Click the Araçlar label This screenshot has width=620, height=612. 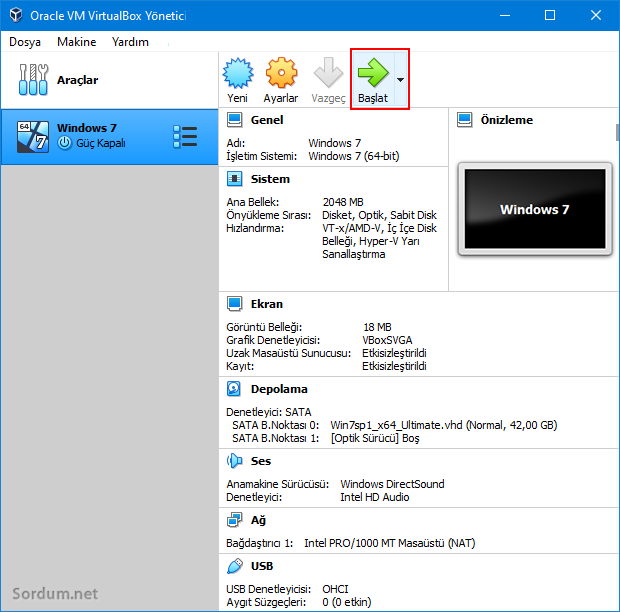point(78,80)
